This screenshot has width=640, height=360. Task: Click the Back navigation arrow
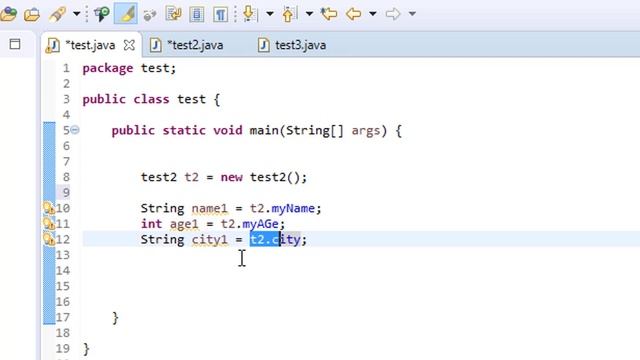pos(353,14)
